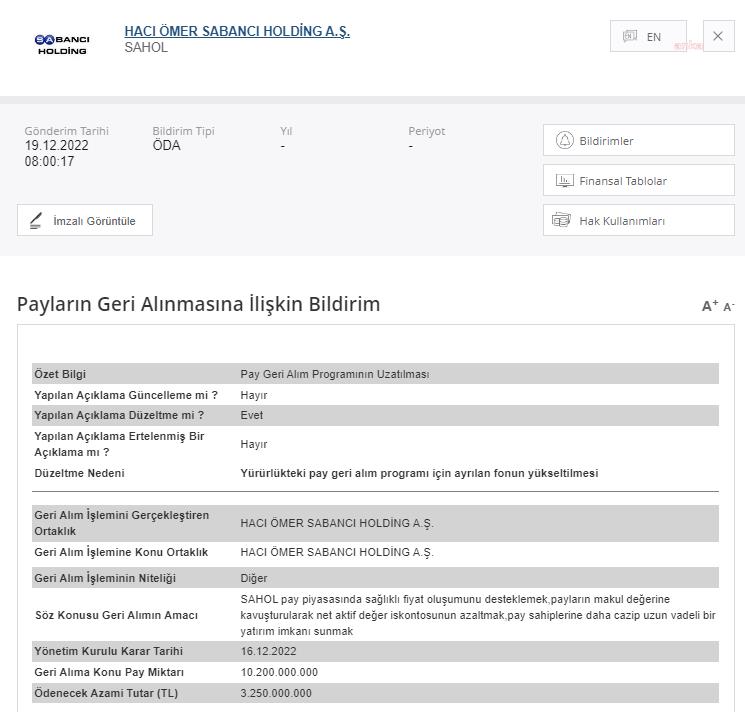Open Finansal Tablolar
The image size is (745, 712).
click(639, 180)
